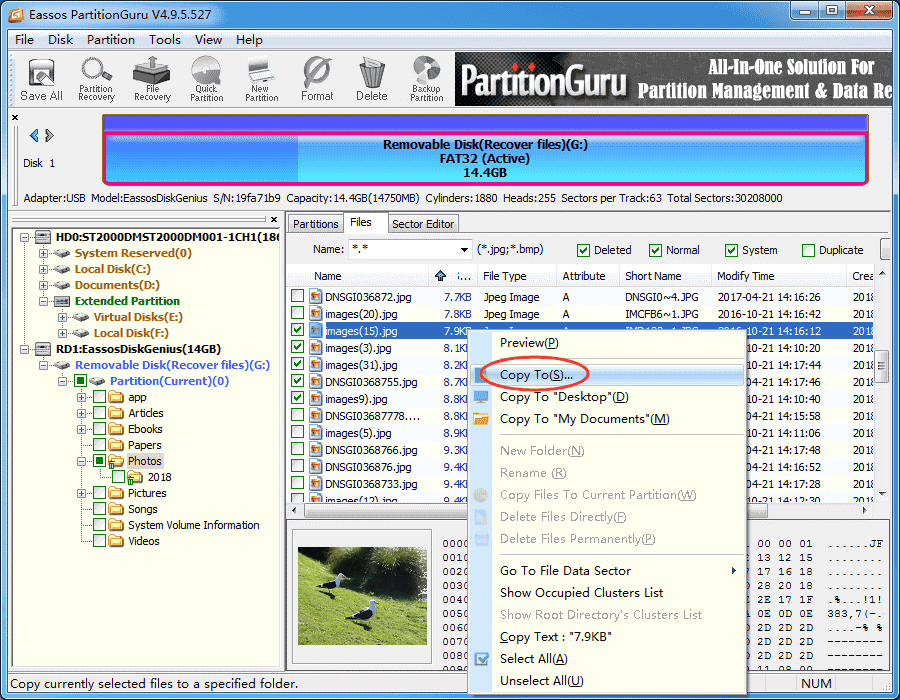Click the Copy To Desktop monitor icon
The image size is (900, 700).
tap(481, 397)
